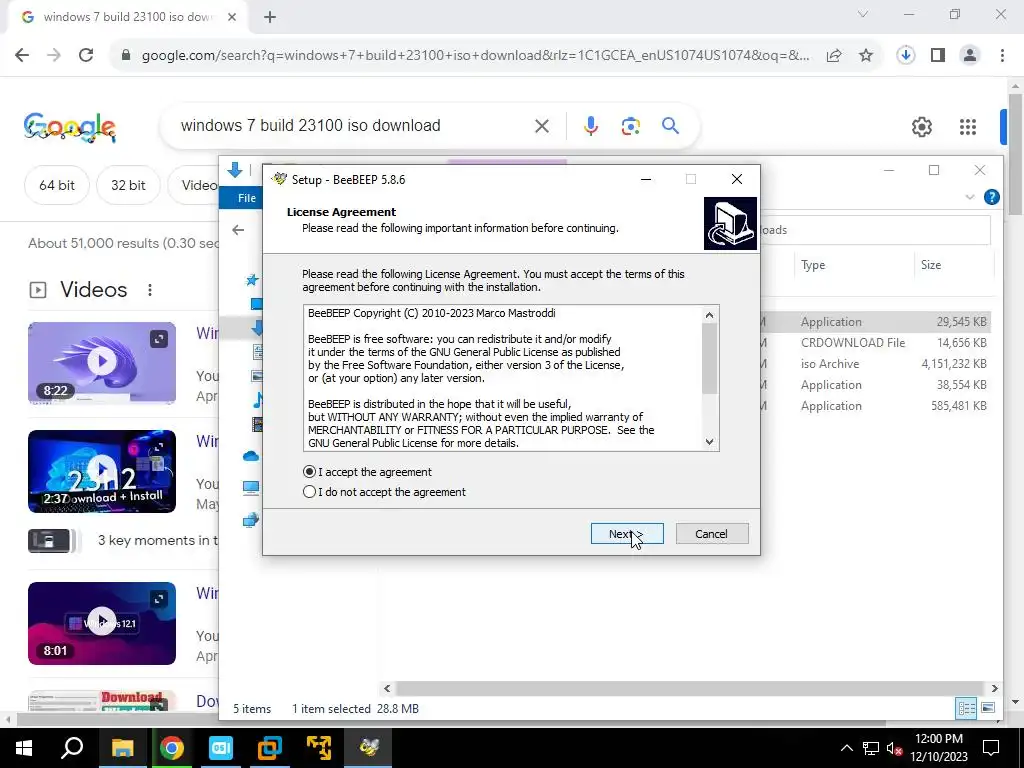The height and width of the screenshot is (768, 1024).
Task: Select the CRDOWNLOAD File row
Action: pos(875,343)
